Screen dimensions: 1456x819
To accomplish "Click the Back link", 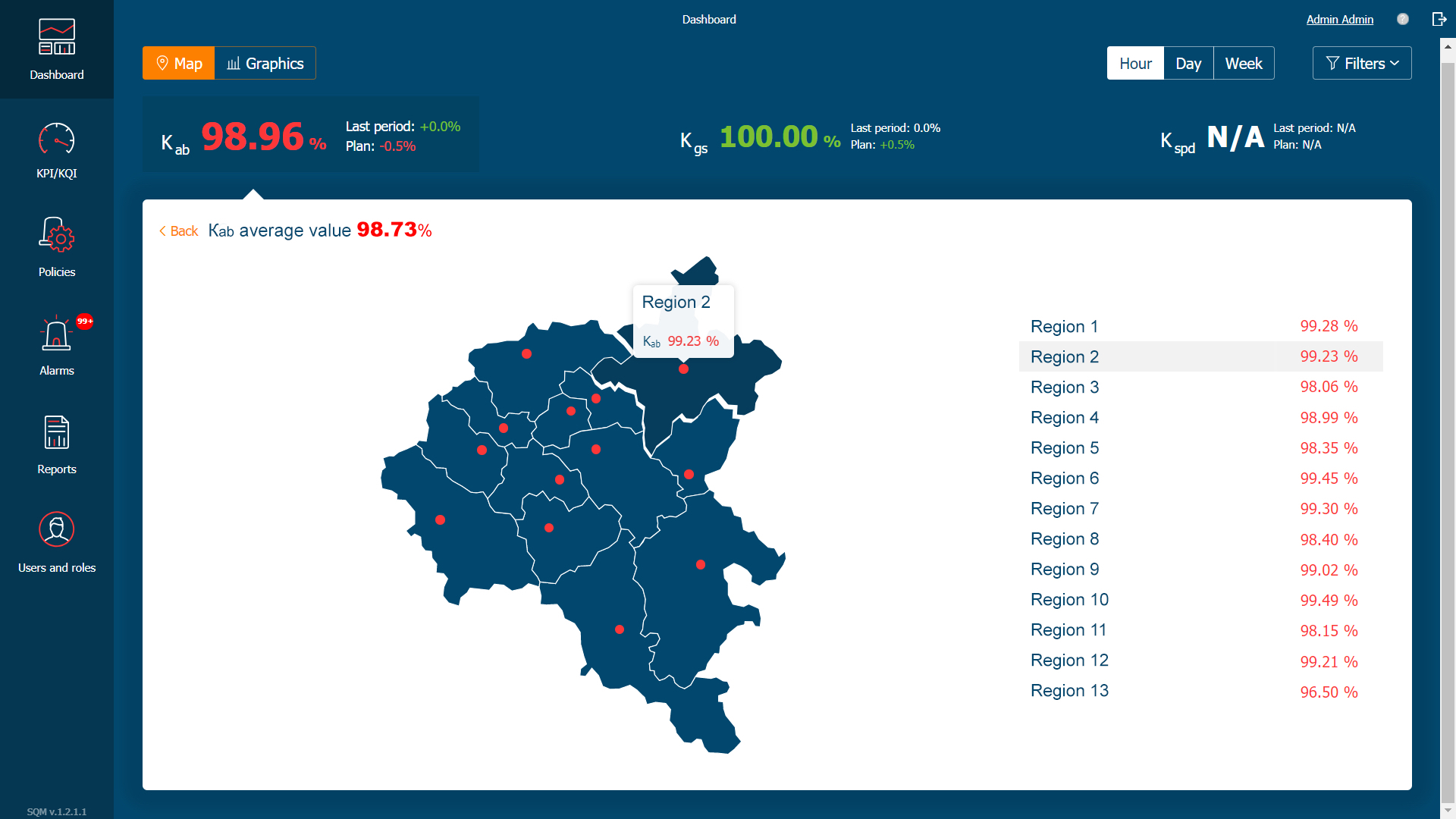I will coord(178,231).
